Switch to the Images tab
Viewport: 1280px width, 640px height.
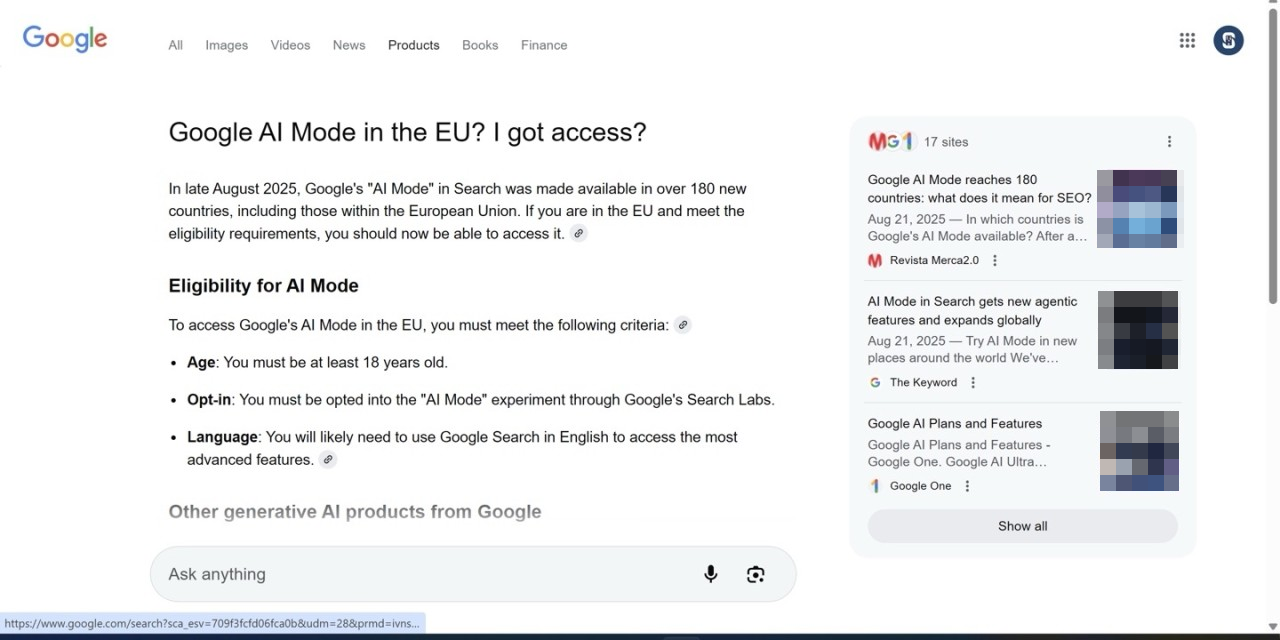pyautogui.click(x=226, y=45)
